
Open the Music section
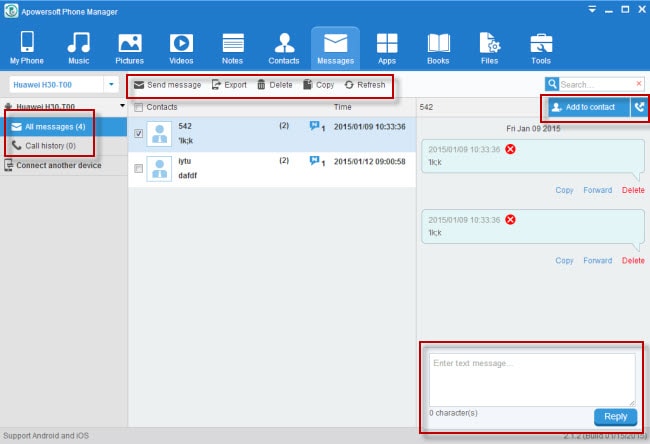[x=79, y=47]
